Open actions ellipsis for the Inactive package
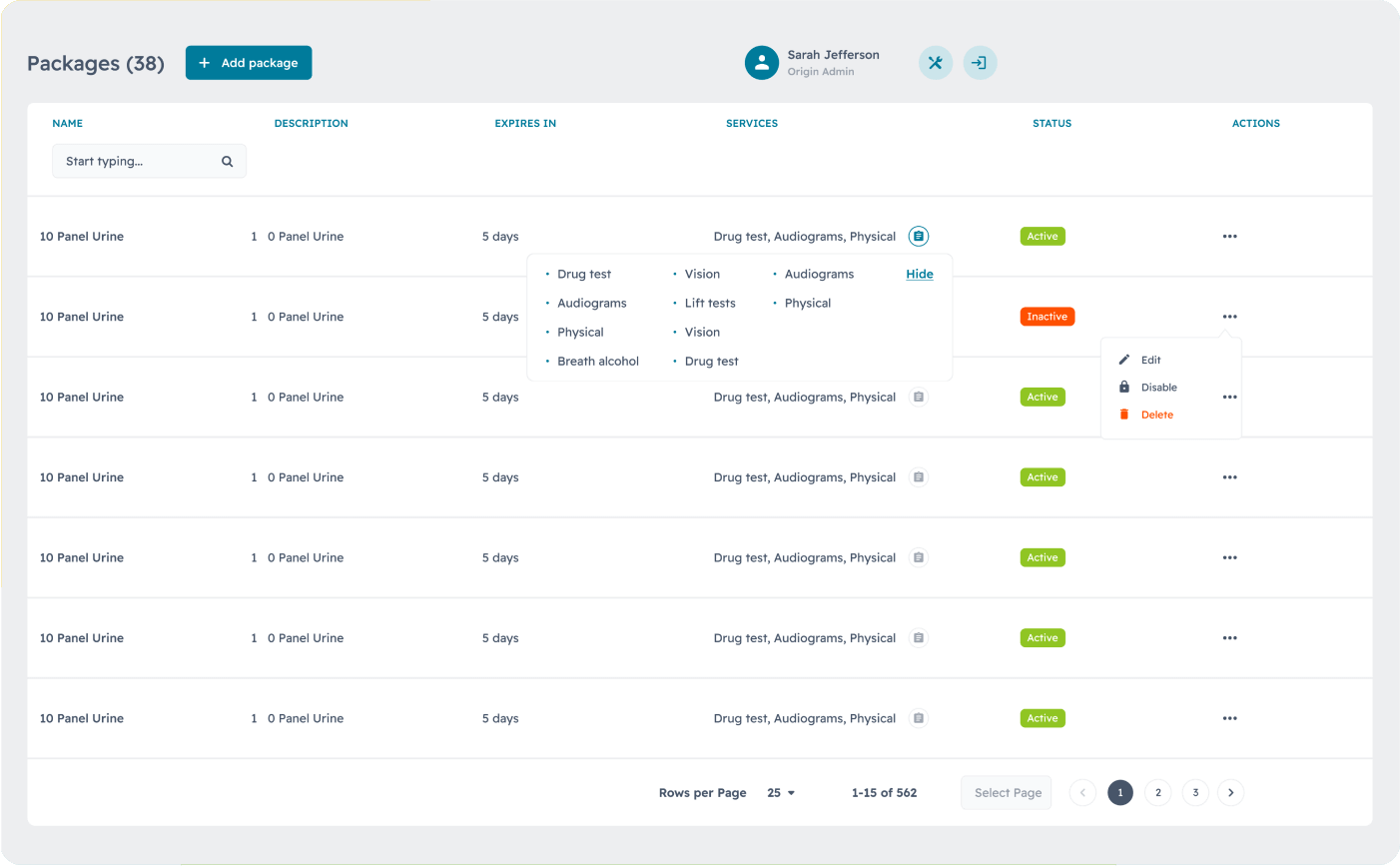This screenshot has width=1400, height=866. (x=1229, y=317)
